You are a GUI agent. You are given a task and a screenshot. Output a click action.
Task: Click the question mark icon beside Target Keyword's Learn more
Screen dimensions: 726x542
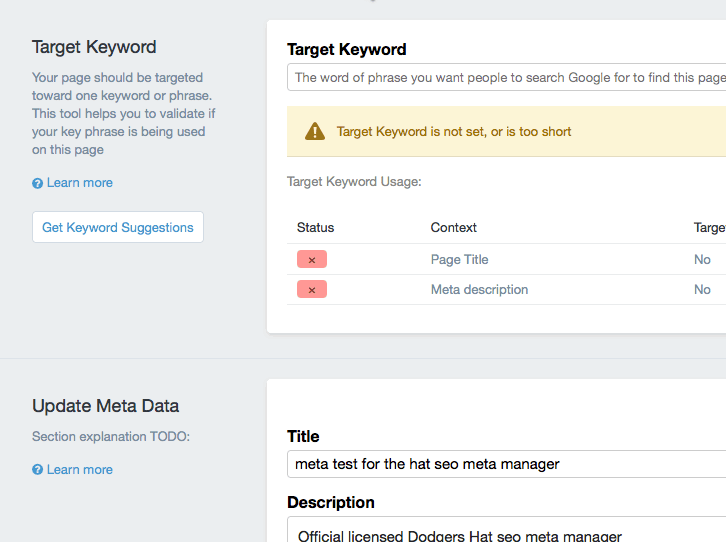[x=38, y=183]
